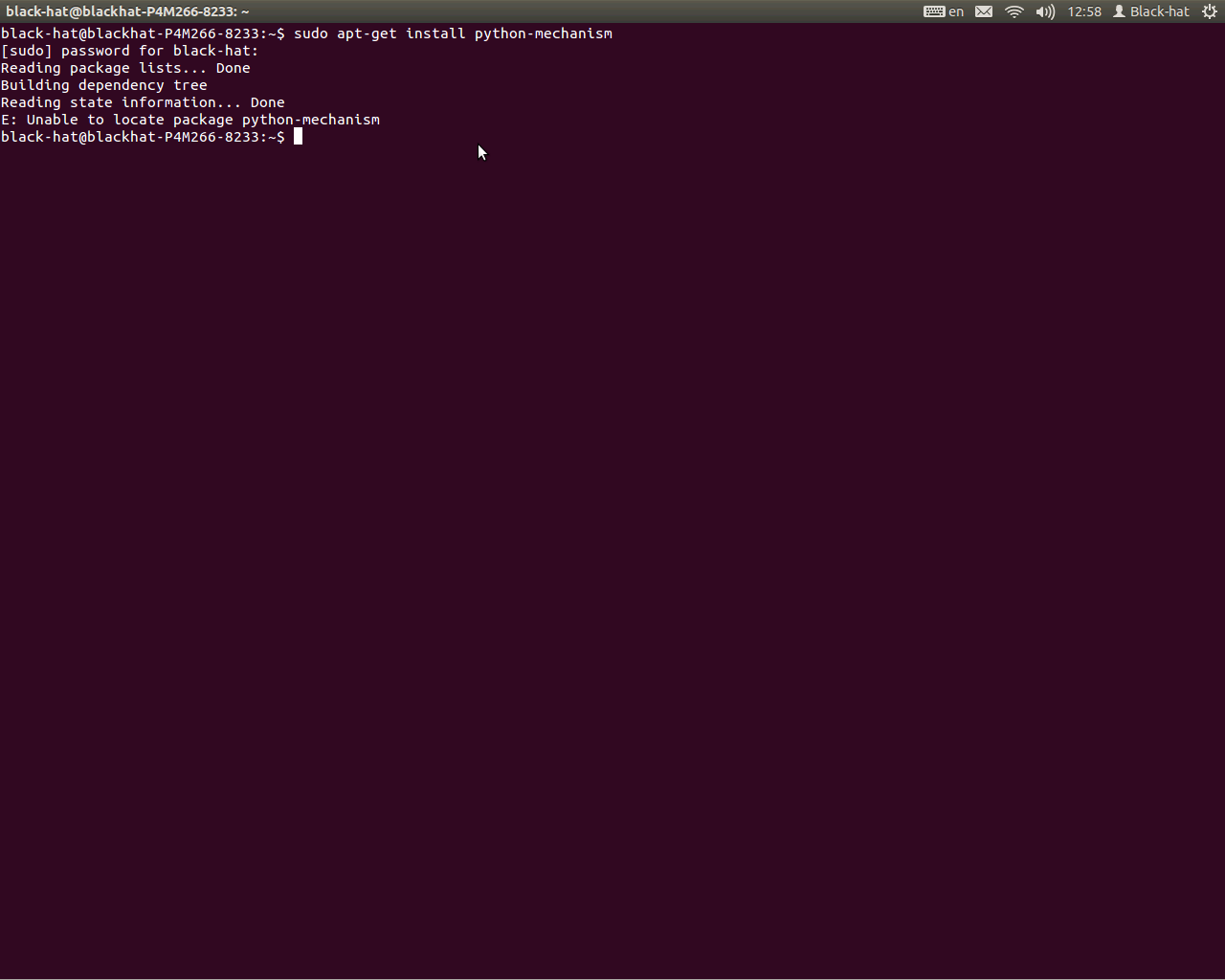Open the Black-hat user account menu
The image size is (1225, 980).
click(x=1159, y=11)
